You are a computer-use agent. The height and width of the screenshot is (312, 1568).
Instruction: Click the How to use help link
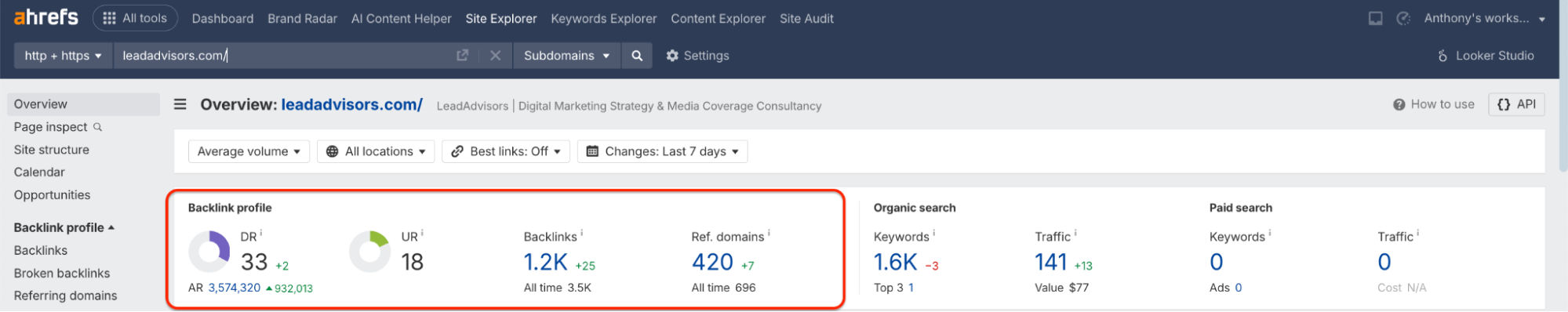pos(1434,104)
